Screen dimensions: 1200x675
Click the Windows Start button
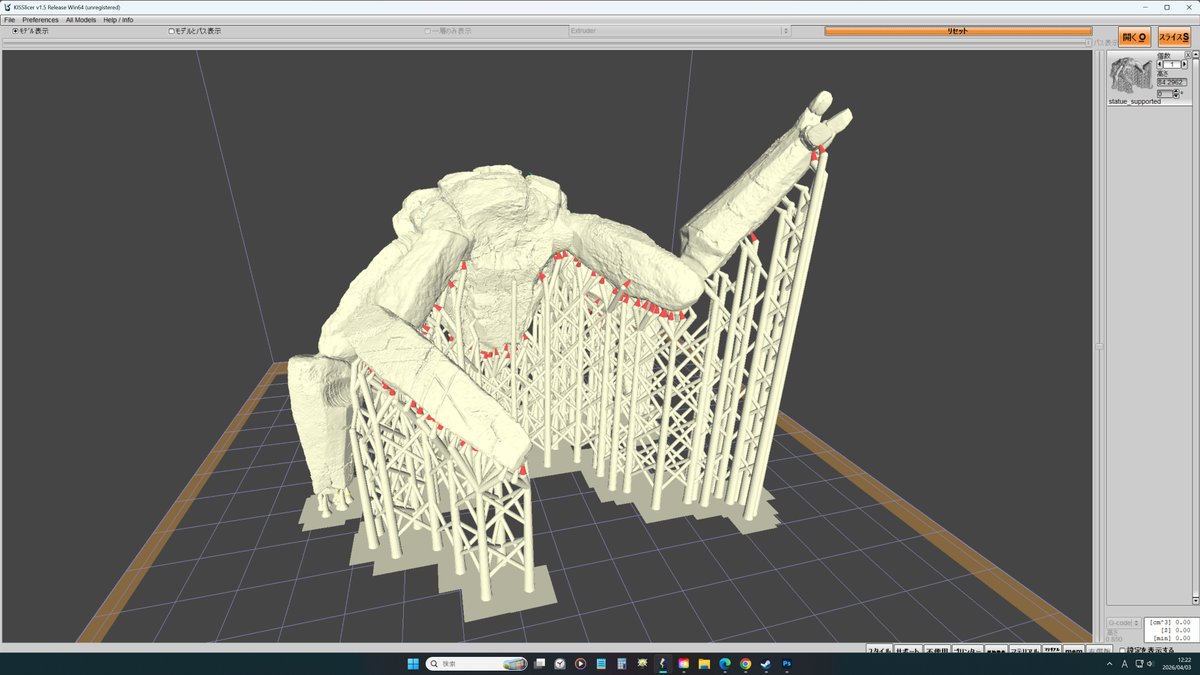(x=413, y=663)
